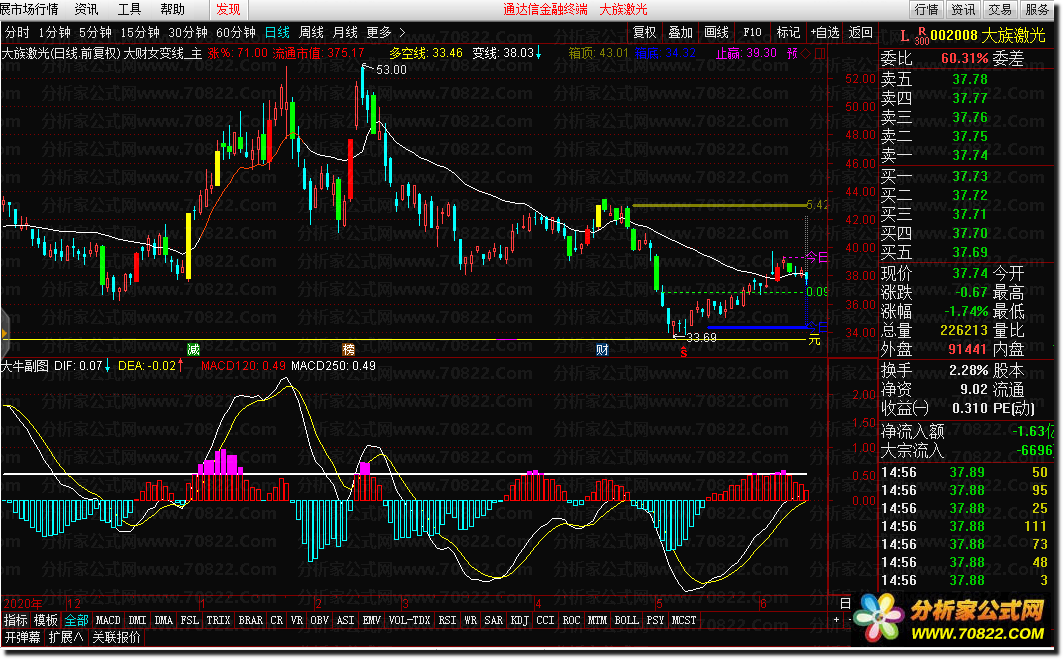
Task: Open the 帮助 menu
Action: [x=172, y=9]
